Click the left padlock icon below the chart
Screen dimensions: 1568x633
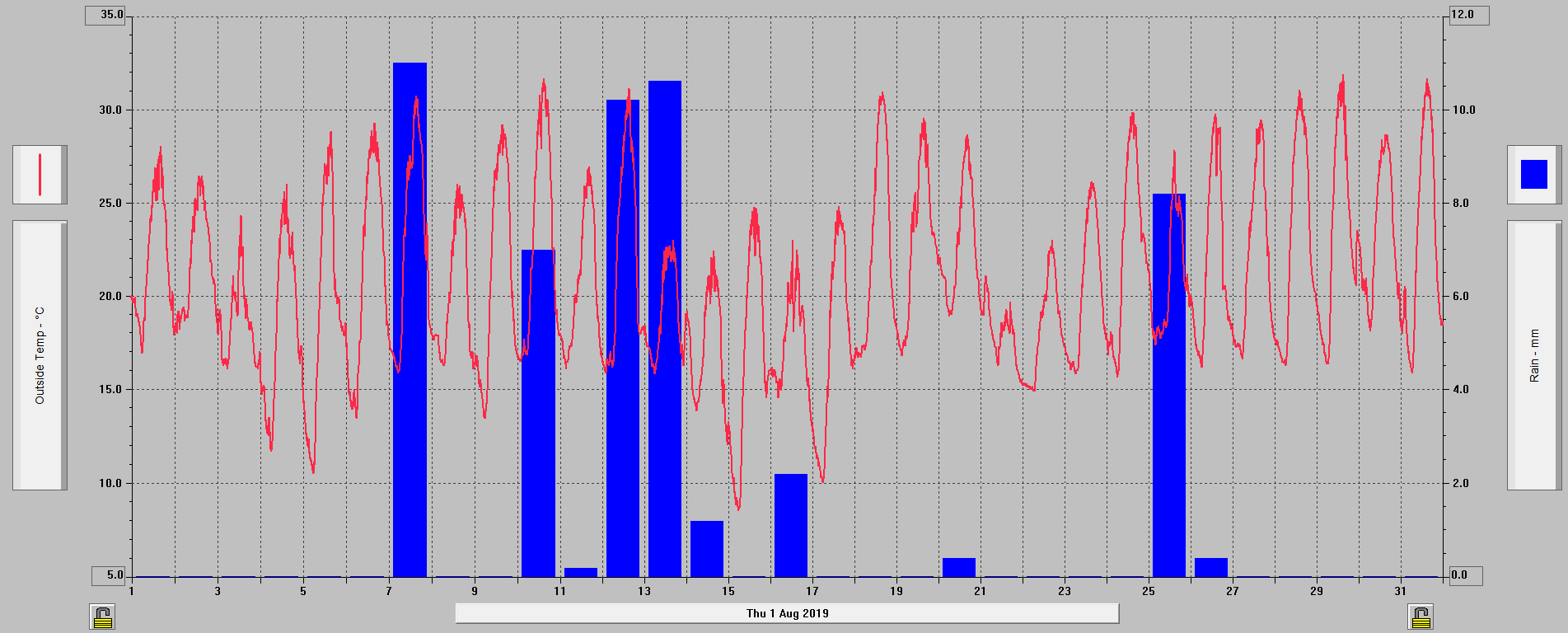tap(103, 617)
